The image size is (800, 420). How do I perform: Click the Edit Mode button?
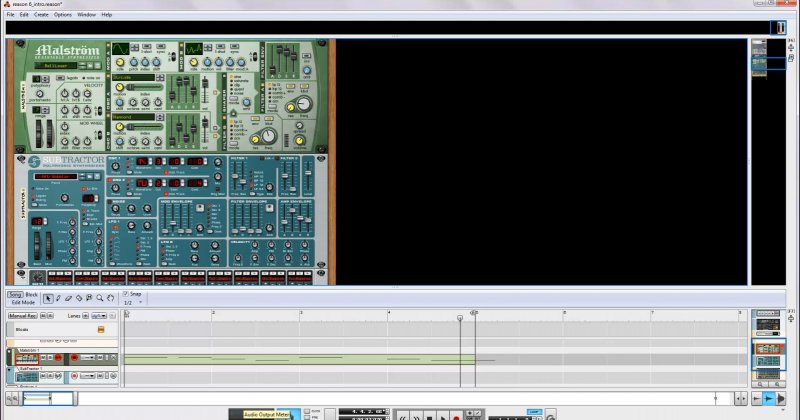click(x=23, y=302)
